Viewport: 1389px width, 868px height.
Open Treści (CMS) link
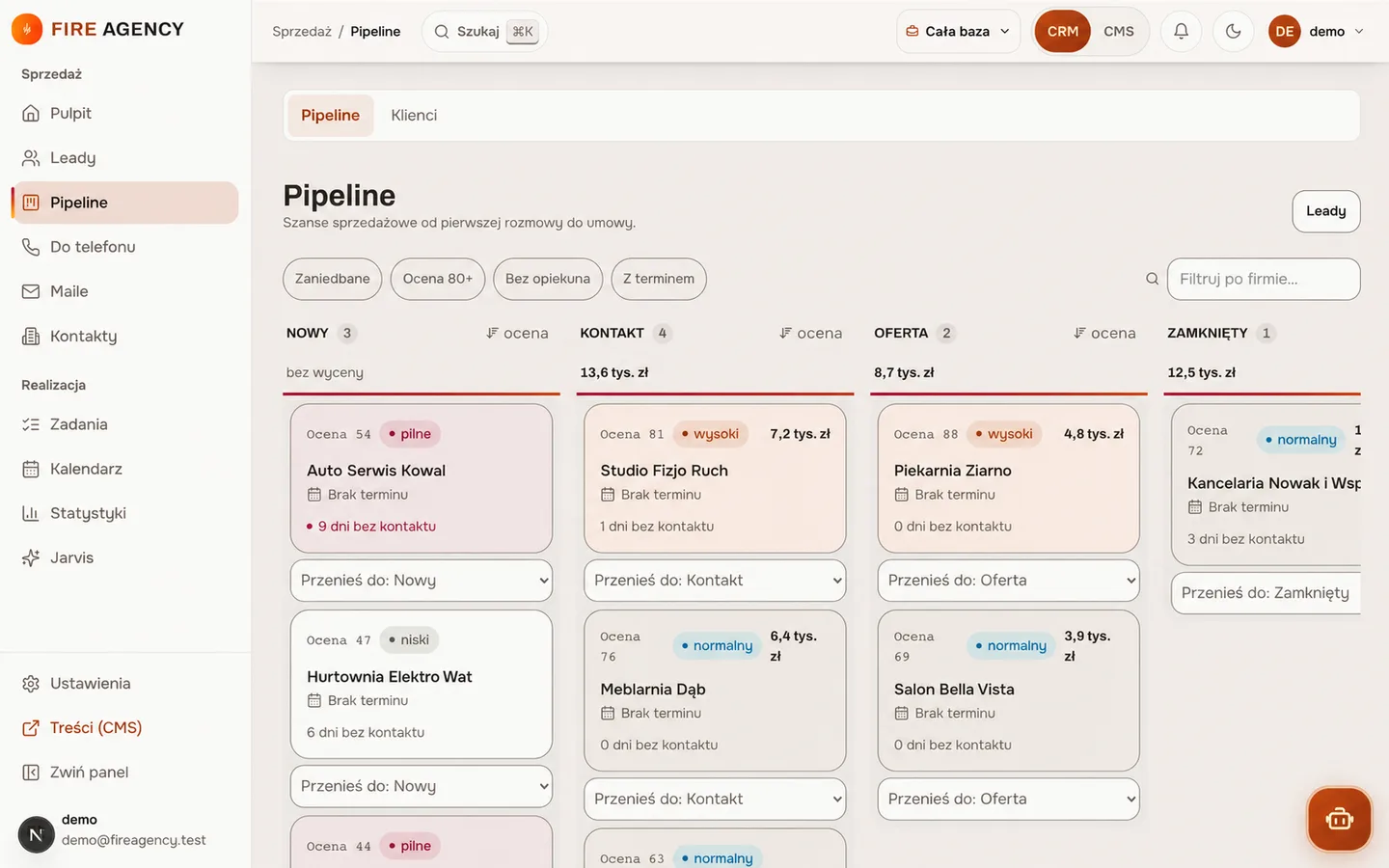(x=124, y=727)
